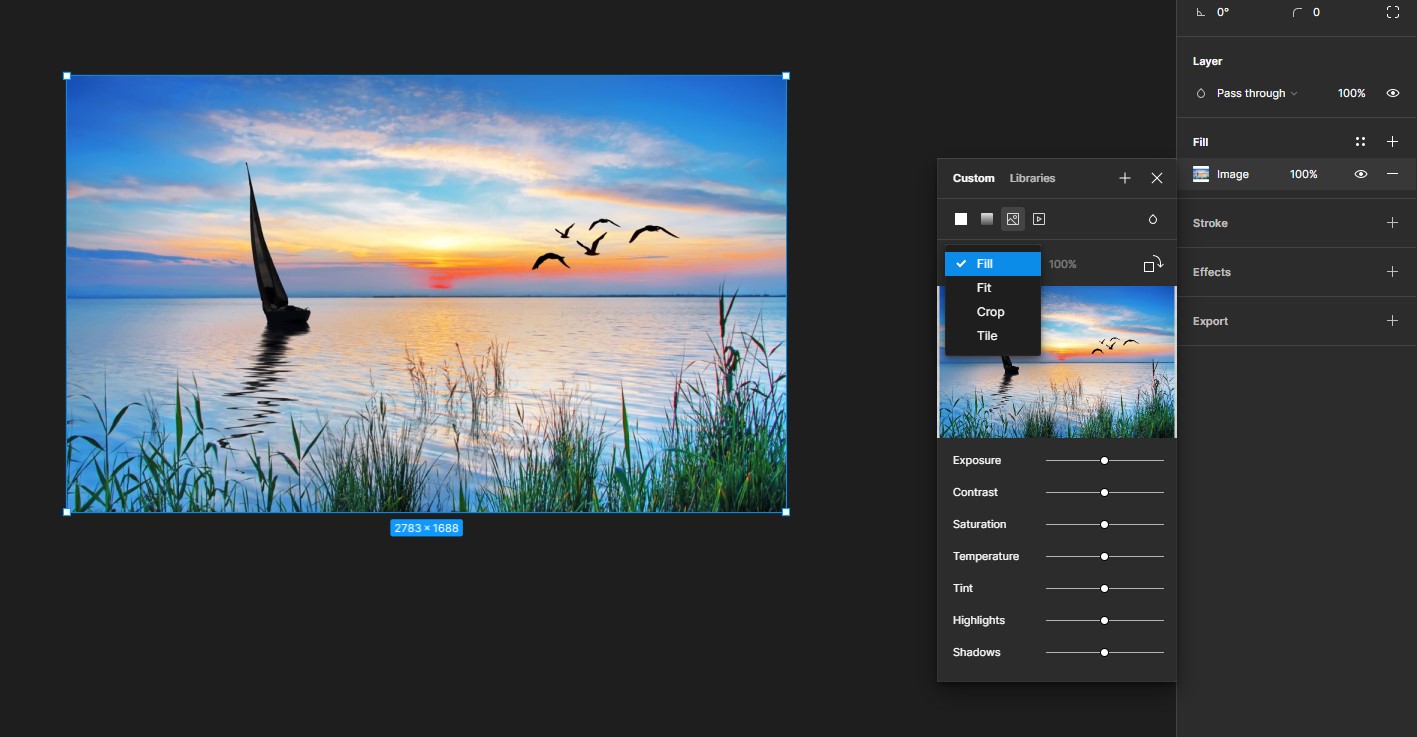Choose Crop from the image mode menu
The height and width of the screenshot is (737, 1417).
tap(990, 312)
